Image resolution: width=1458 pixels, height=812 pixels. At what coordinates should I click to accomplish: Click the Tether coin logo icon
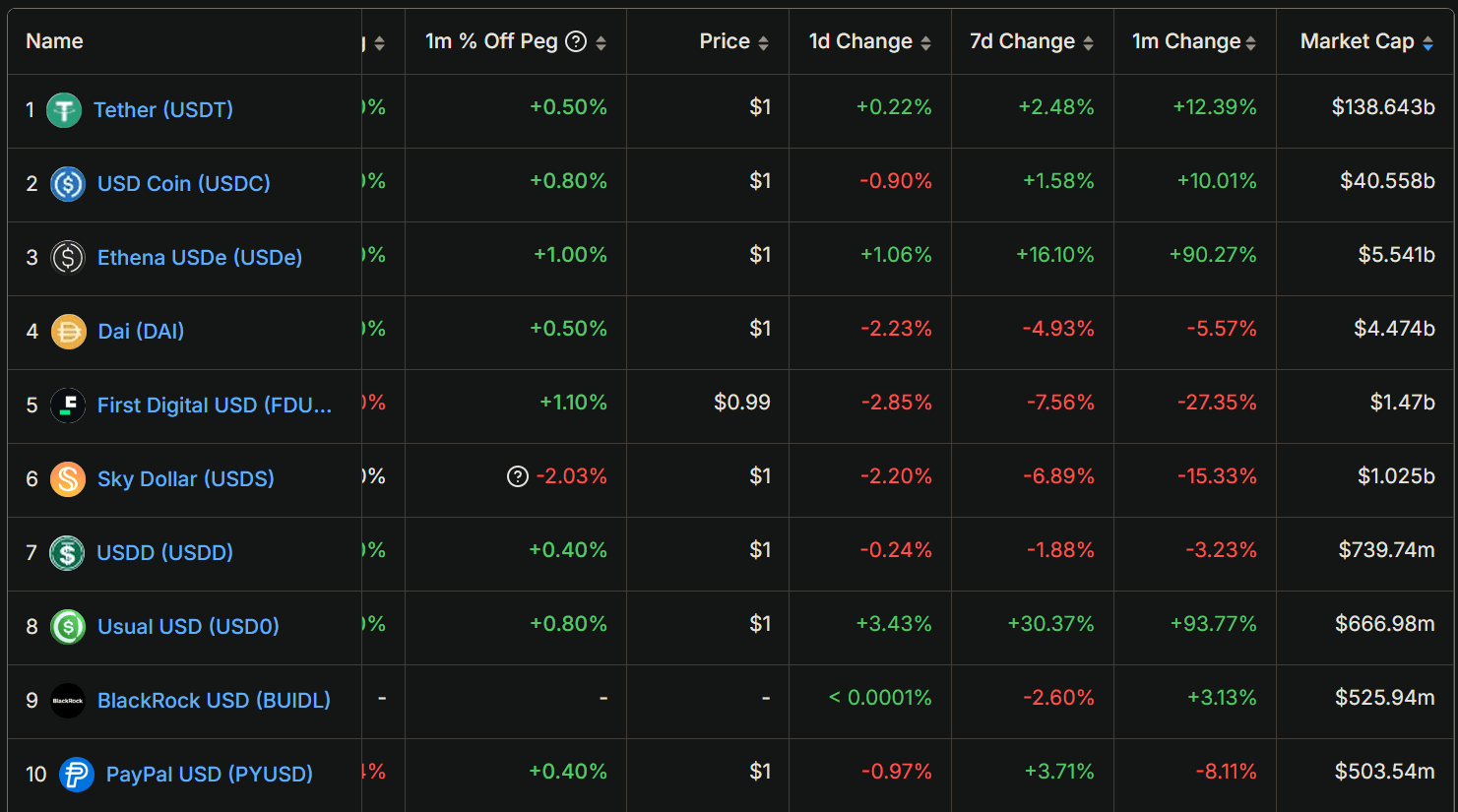(64, 109)
